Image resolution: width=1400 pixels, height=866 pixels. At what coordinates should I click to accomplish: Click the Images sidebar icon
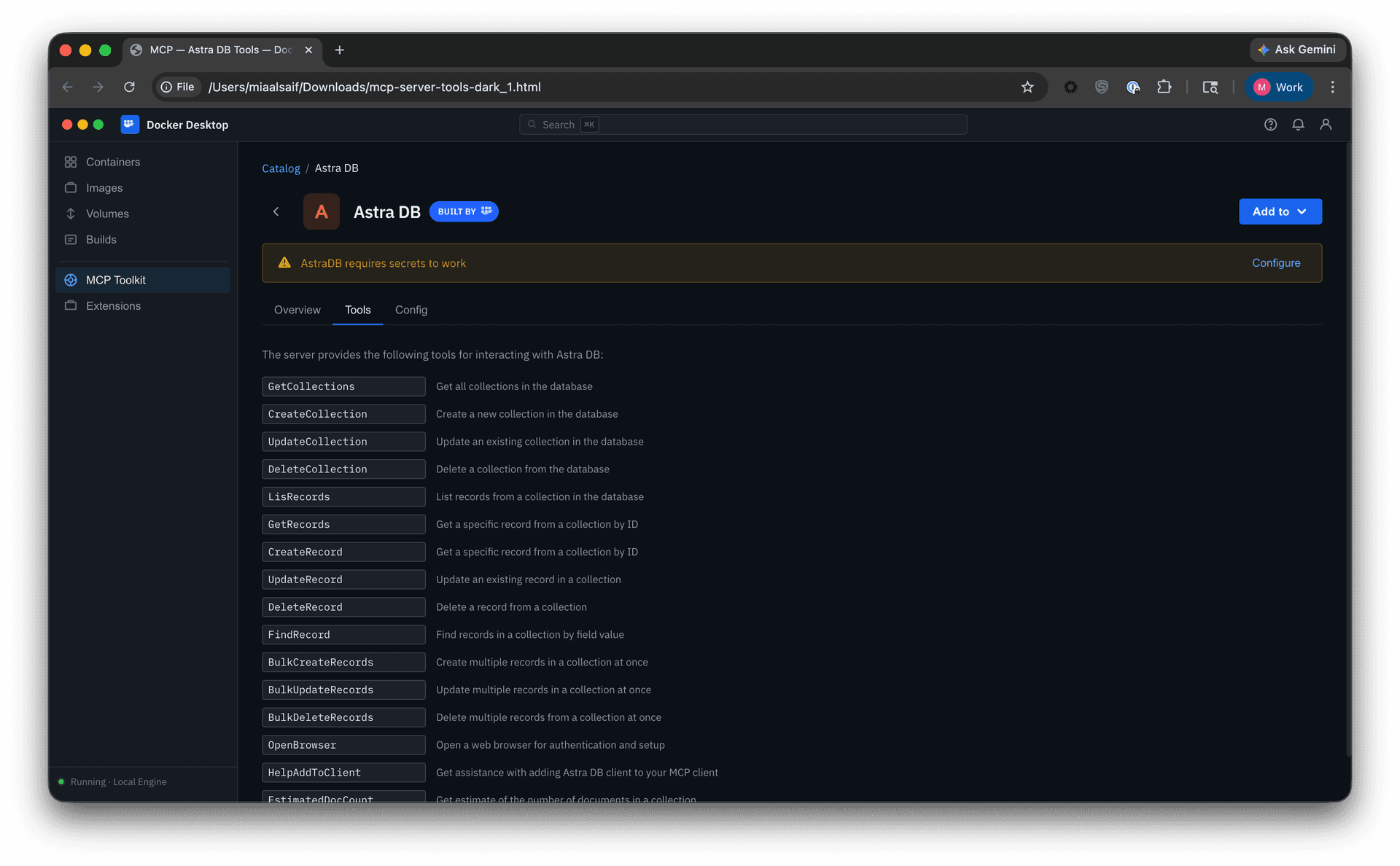(71, 188)
